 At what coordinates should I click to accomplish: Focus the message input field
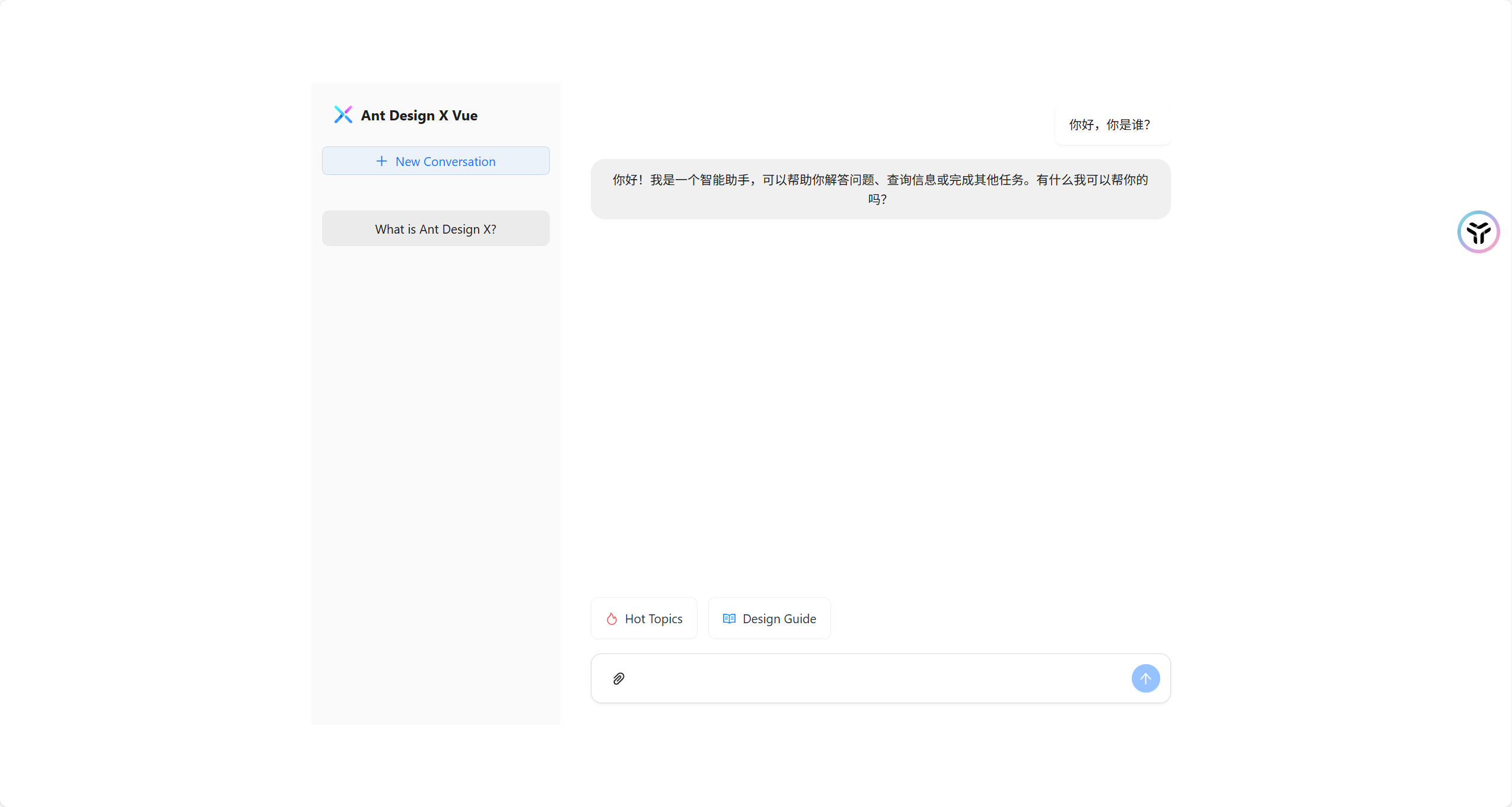coord(878,678)
